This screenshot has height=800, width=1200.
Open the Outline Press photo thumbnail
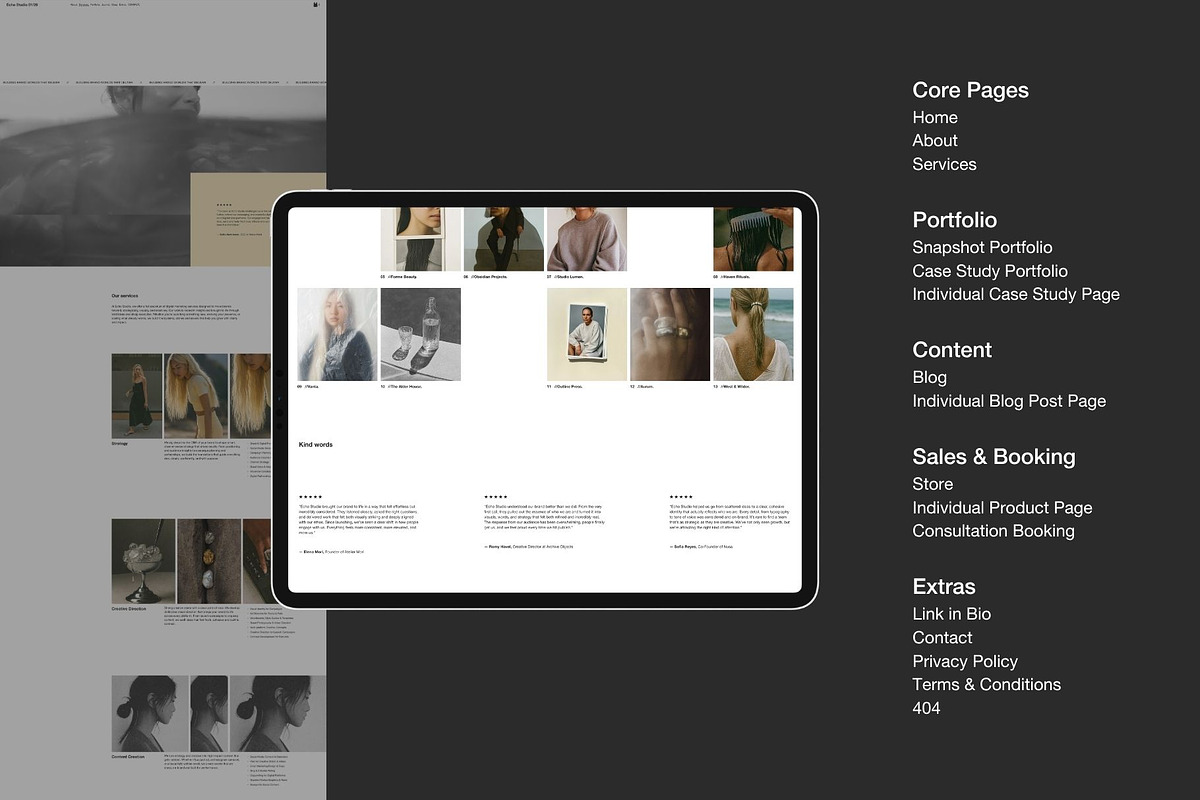pyautogui.click(x=587, y=334)
